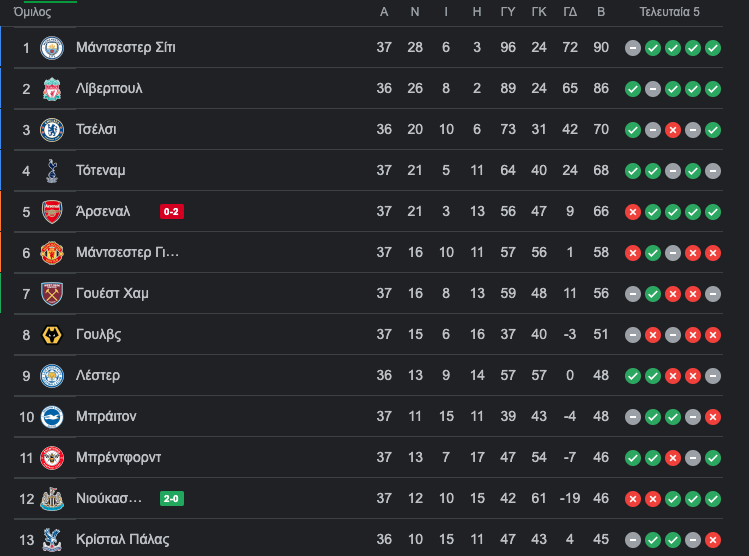Select the Κρίσταλ Πάλας team name
Viewport: 749px width, 556px height.
(x=123, y=539)
